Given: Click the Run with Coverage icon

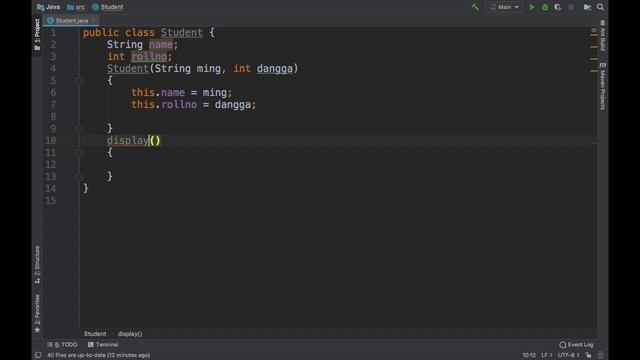Looking at the screenshot, I should [x=558, y=7].
